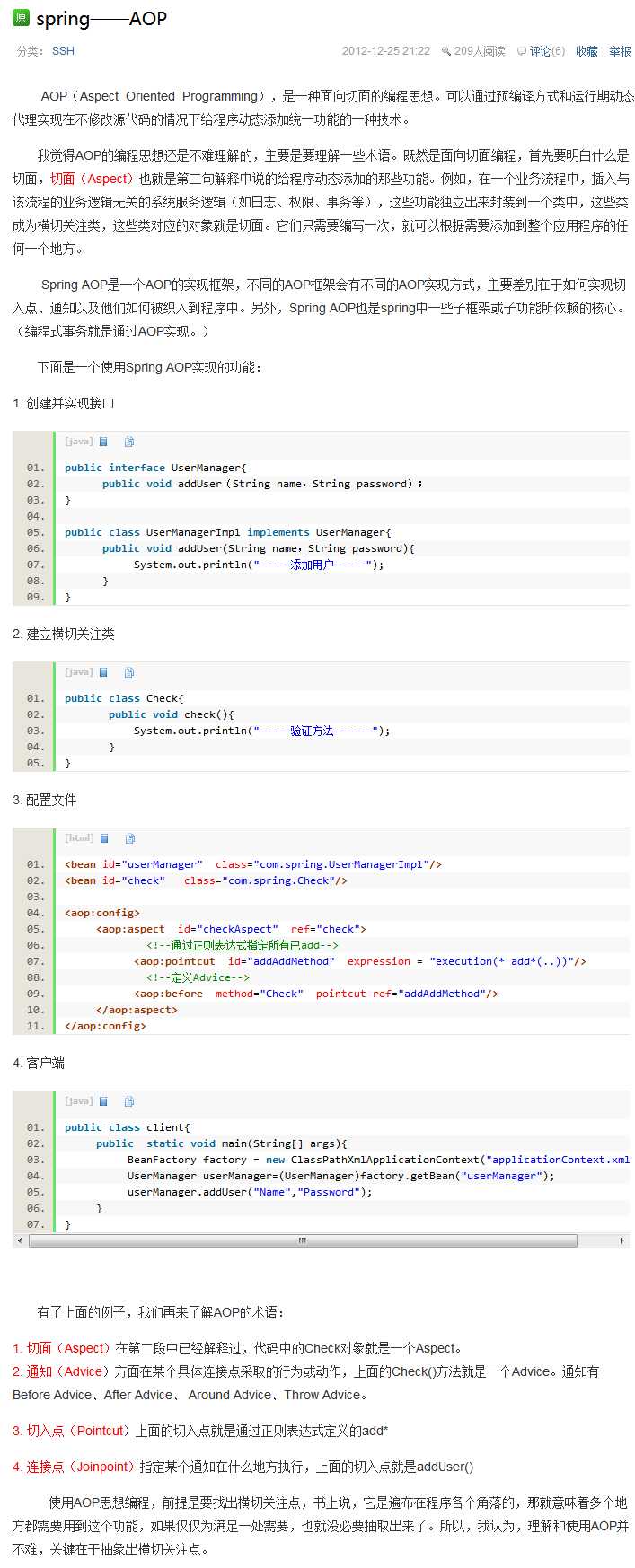This screenshot has width=635, height=1568.
Task: Open the 评论(6) comments link
Action: pos(547,51)
